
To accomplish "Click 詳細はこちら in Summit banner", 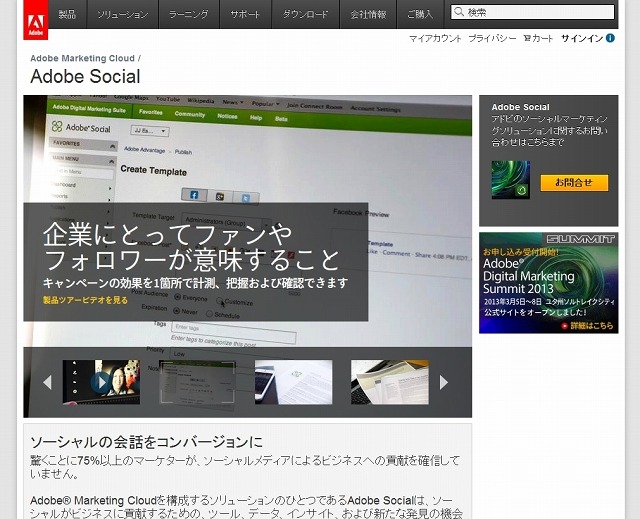I will point(588,326).
